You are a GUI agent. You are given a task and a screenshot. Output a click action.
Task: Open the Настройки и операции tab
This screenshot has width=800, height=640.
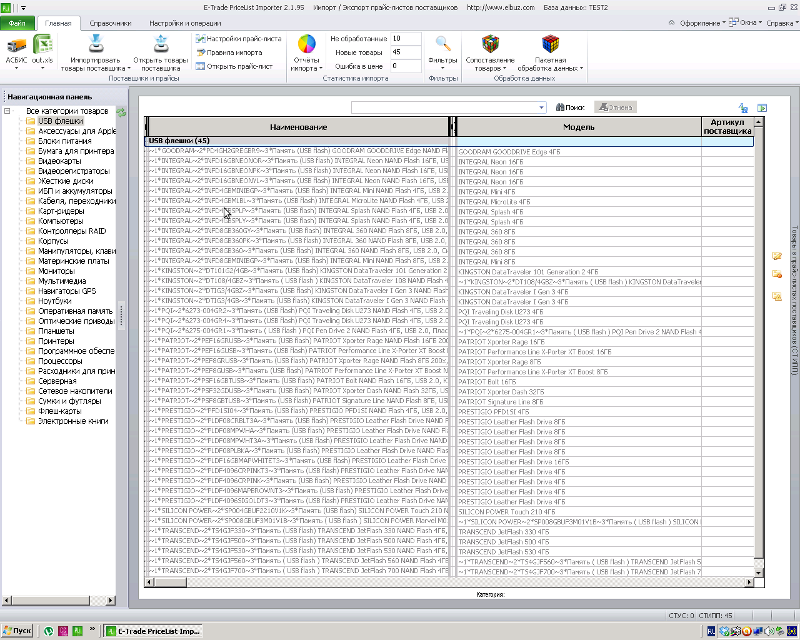[x=185, y=23]
